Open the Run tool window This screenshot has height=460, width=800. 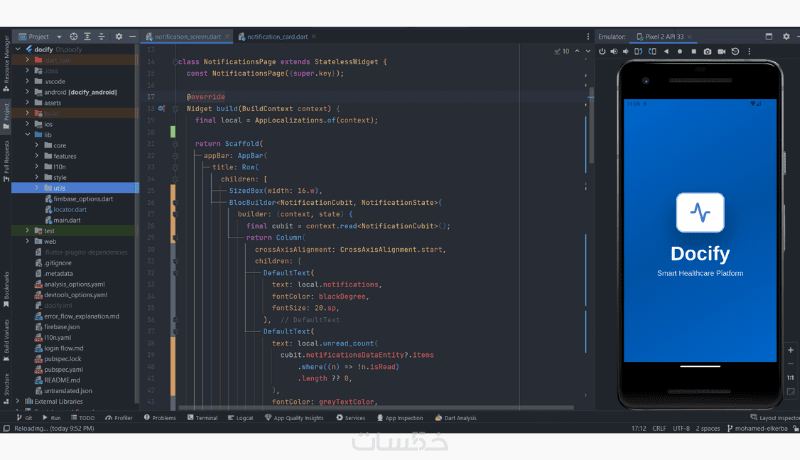click(x=52, y=418)
